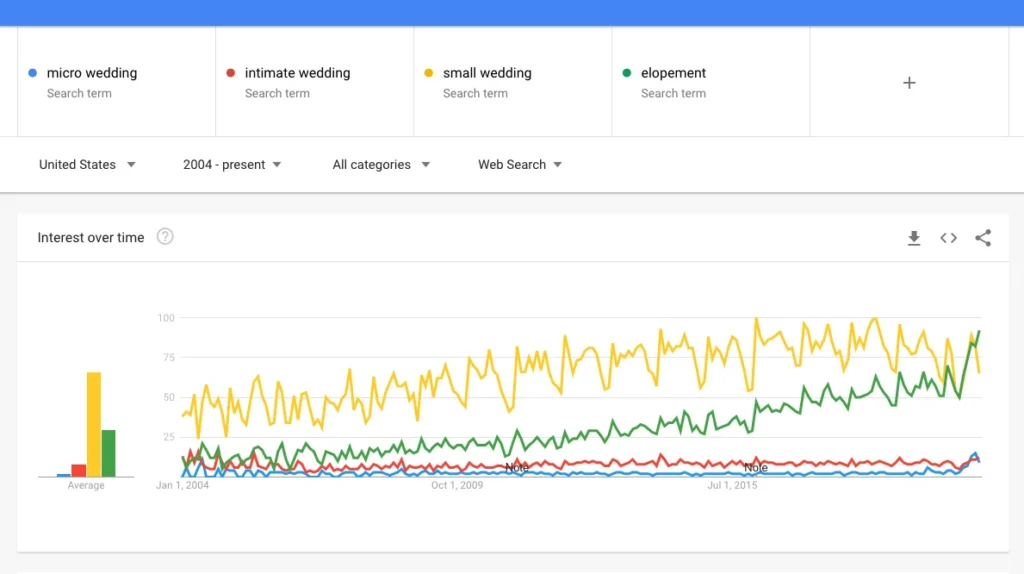Image resolution: width=1024 pixels, height=574 pixels.
Task: Add a comparison term with plus icon
Action: [909, 83]
